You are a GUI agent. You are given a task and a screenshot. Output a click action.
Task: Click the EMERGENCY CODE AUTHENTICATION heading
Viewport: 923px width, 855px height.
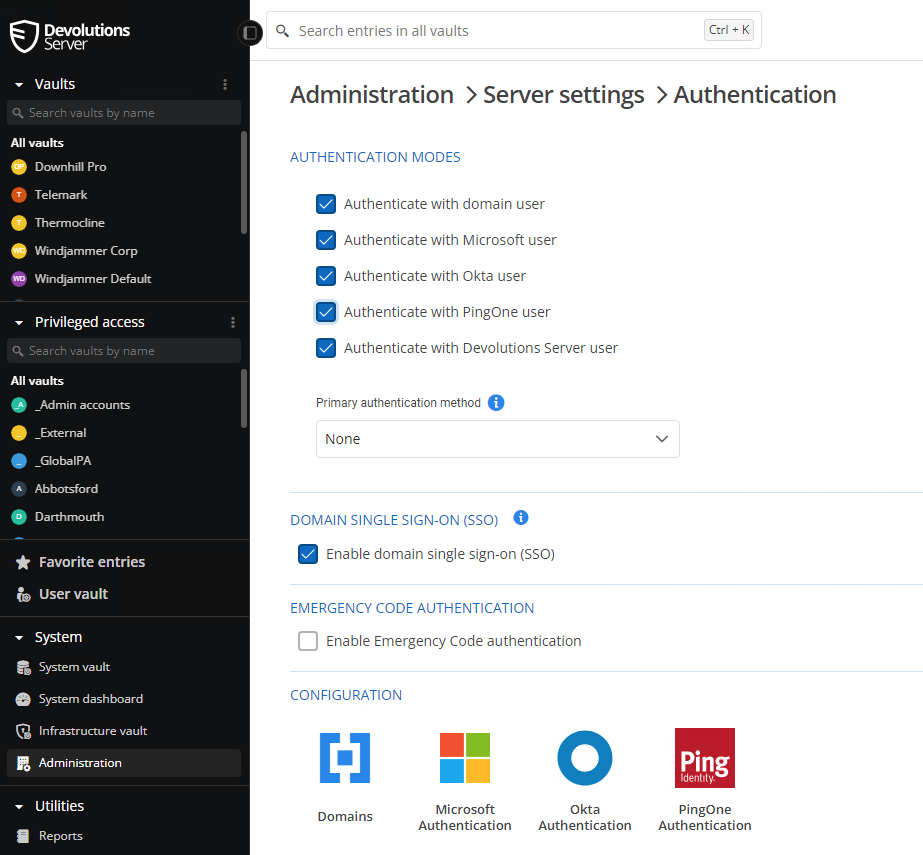click(x=412, y=608)
